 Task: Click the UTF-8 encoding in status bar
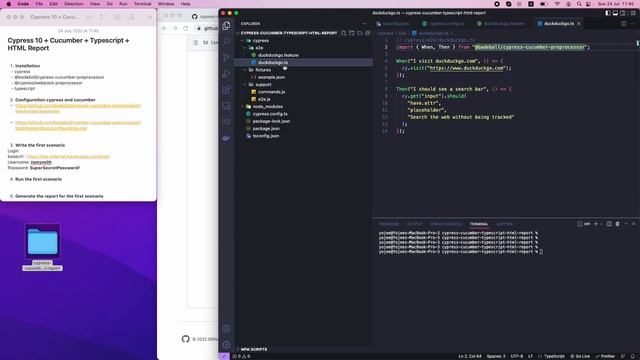(517, 356)
